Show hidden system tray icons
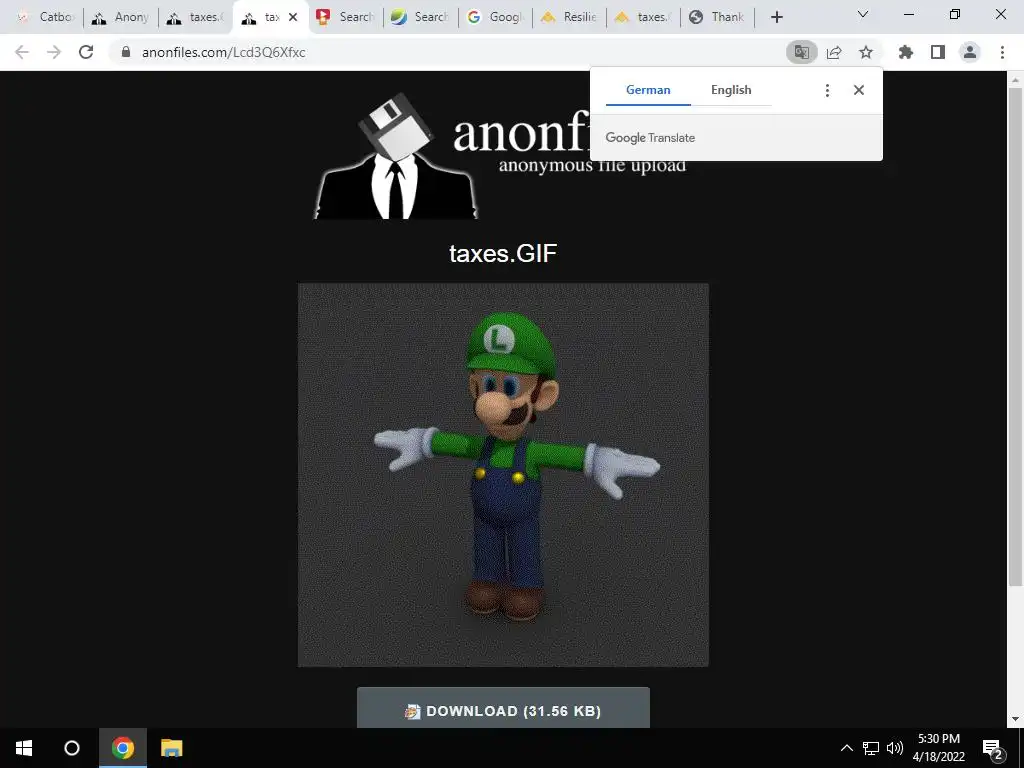The image size is (1024, 768). point(846,748)
